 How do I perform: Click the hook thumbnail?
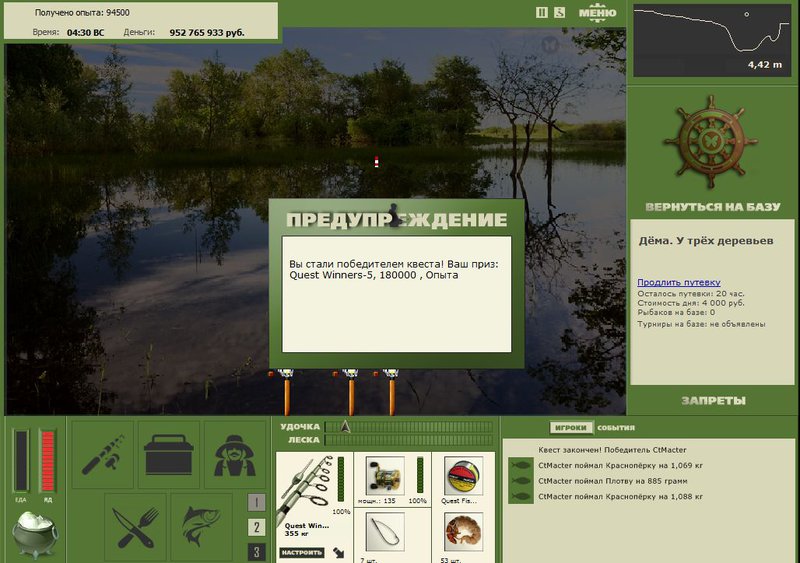pyautogui.click(x=385, y=532)
